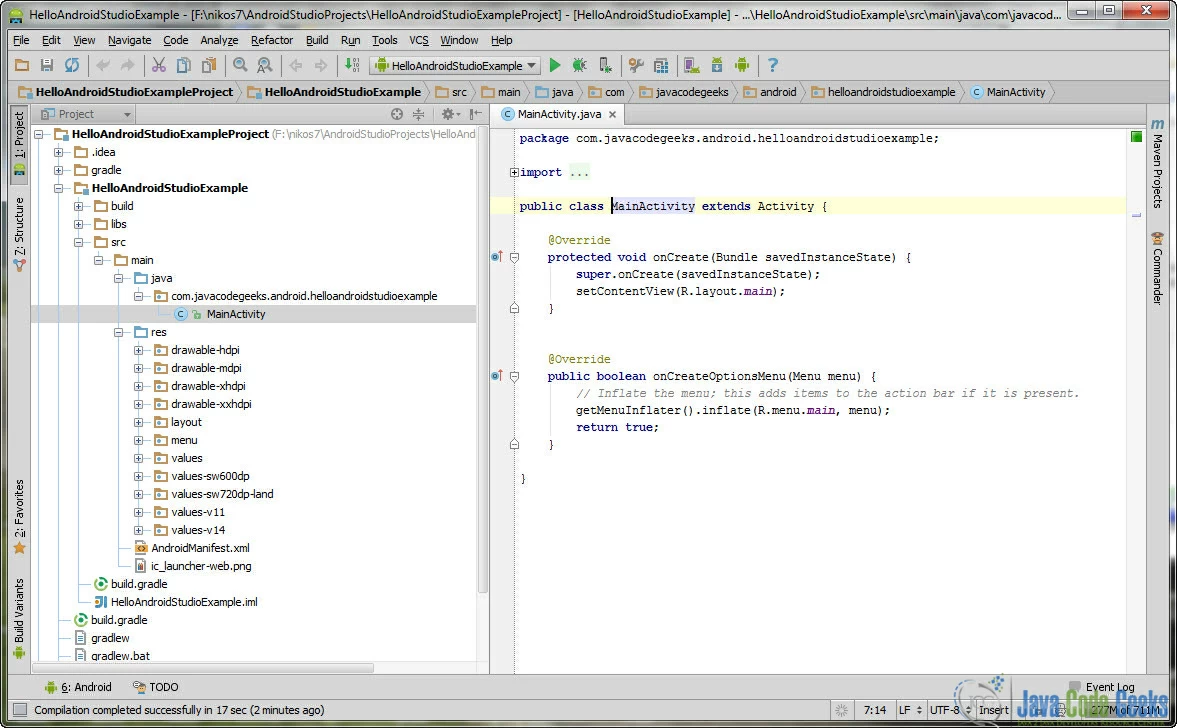This screenshot has width=1177, height=728.
Task: Open the Refactor menu
Action: tap(272, 40)
